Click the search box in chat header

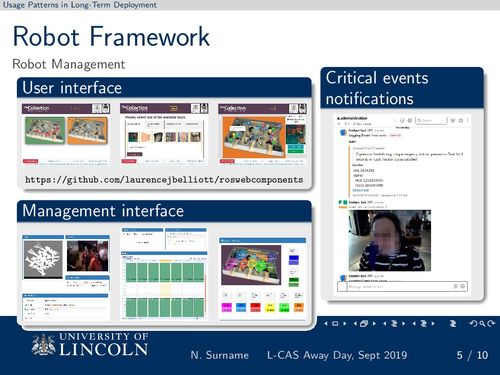click(x=431, y=120)
